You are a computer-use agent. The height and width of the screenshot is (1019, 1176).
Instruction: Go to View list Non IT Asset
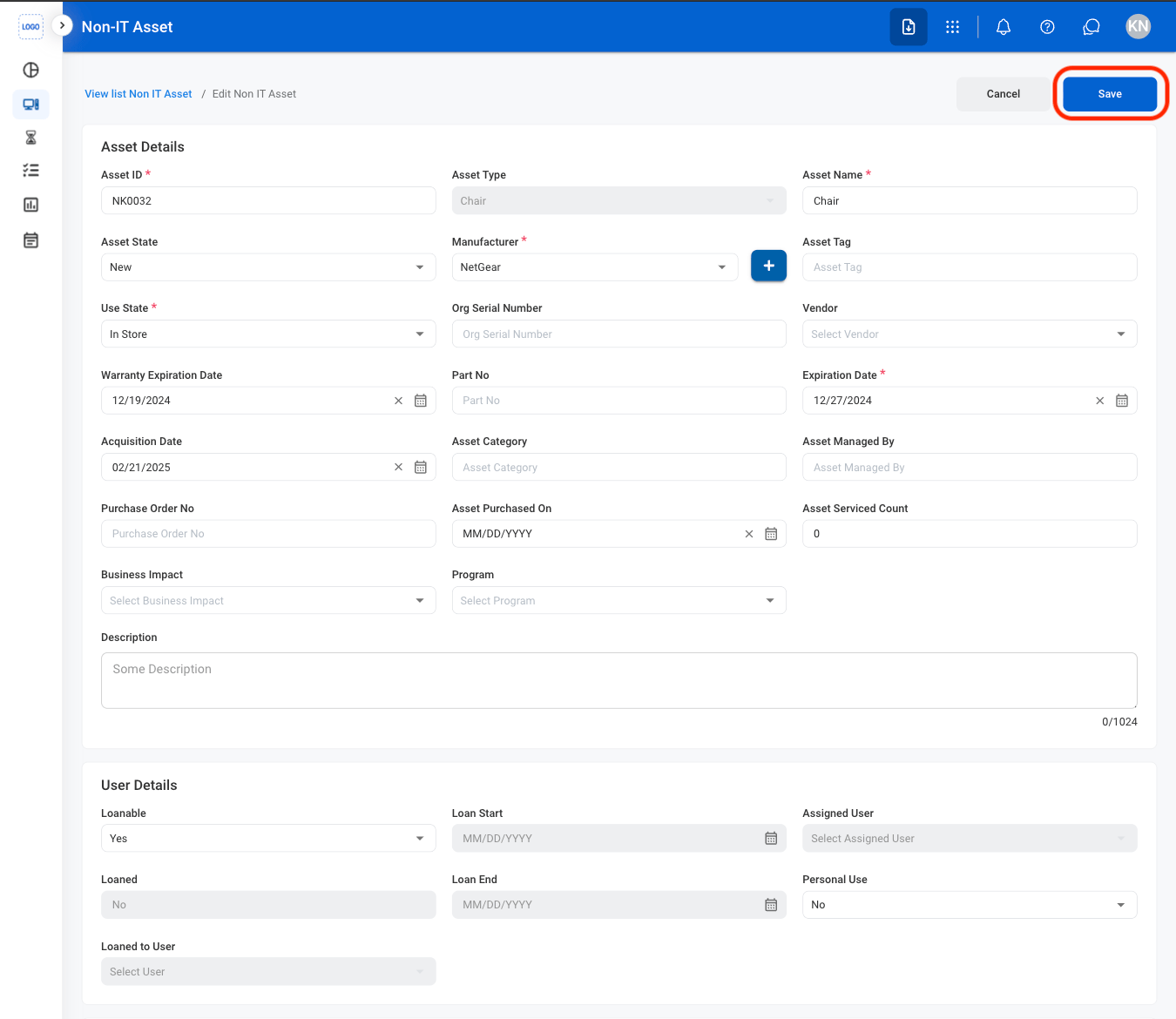click(139, 94)
